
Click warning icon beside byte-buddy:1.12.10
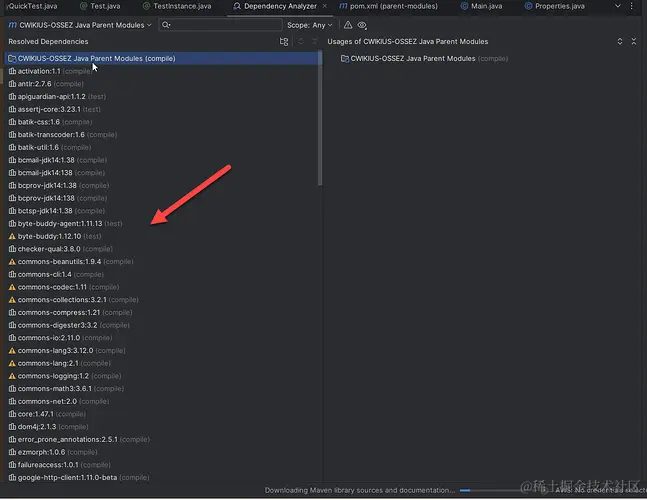(x=12, y=236)
